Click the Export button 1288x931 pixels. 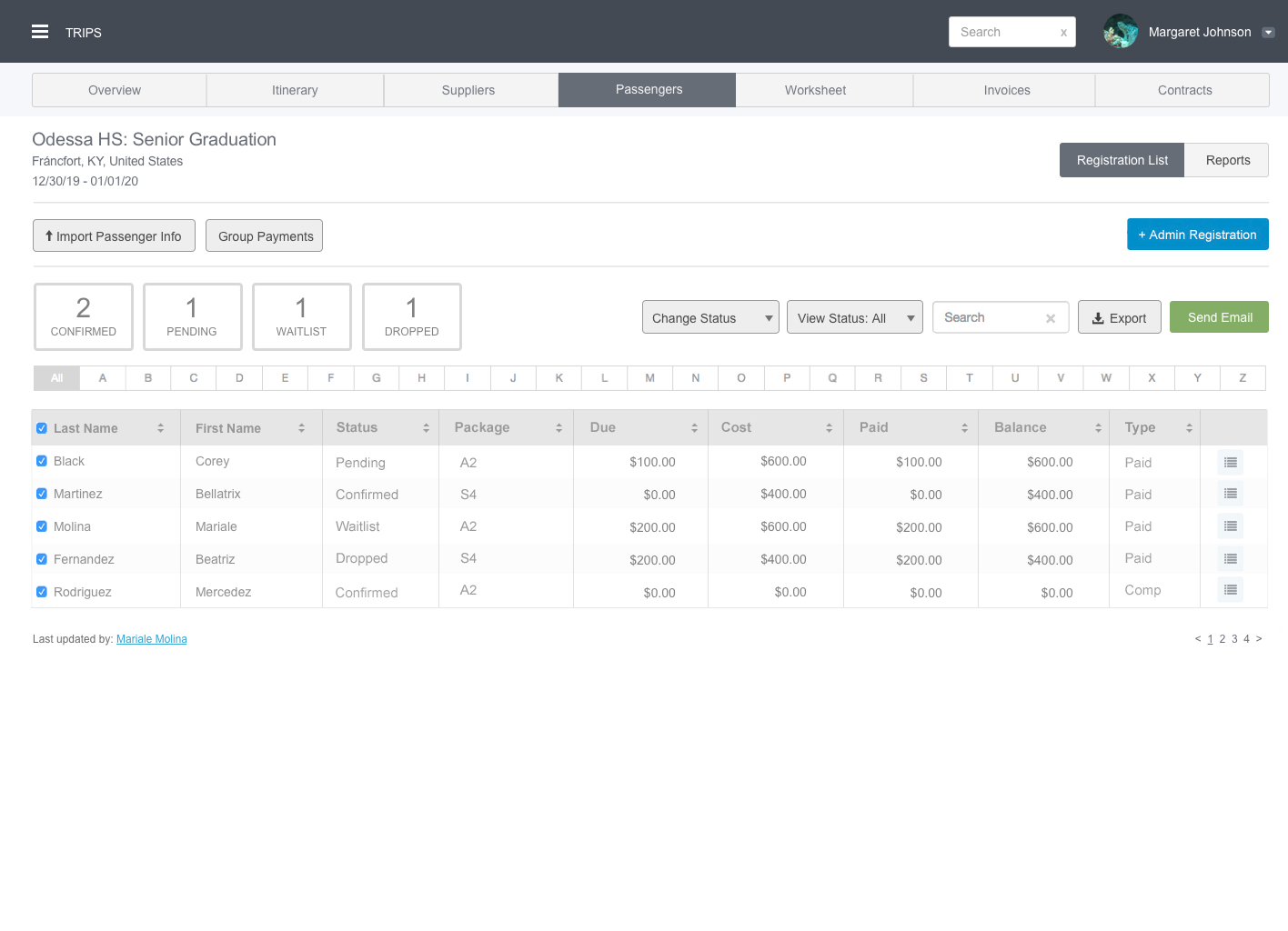(x=1120, y=317)
